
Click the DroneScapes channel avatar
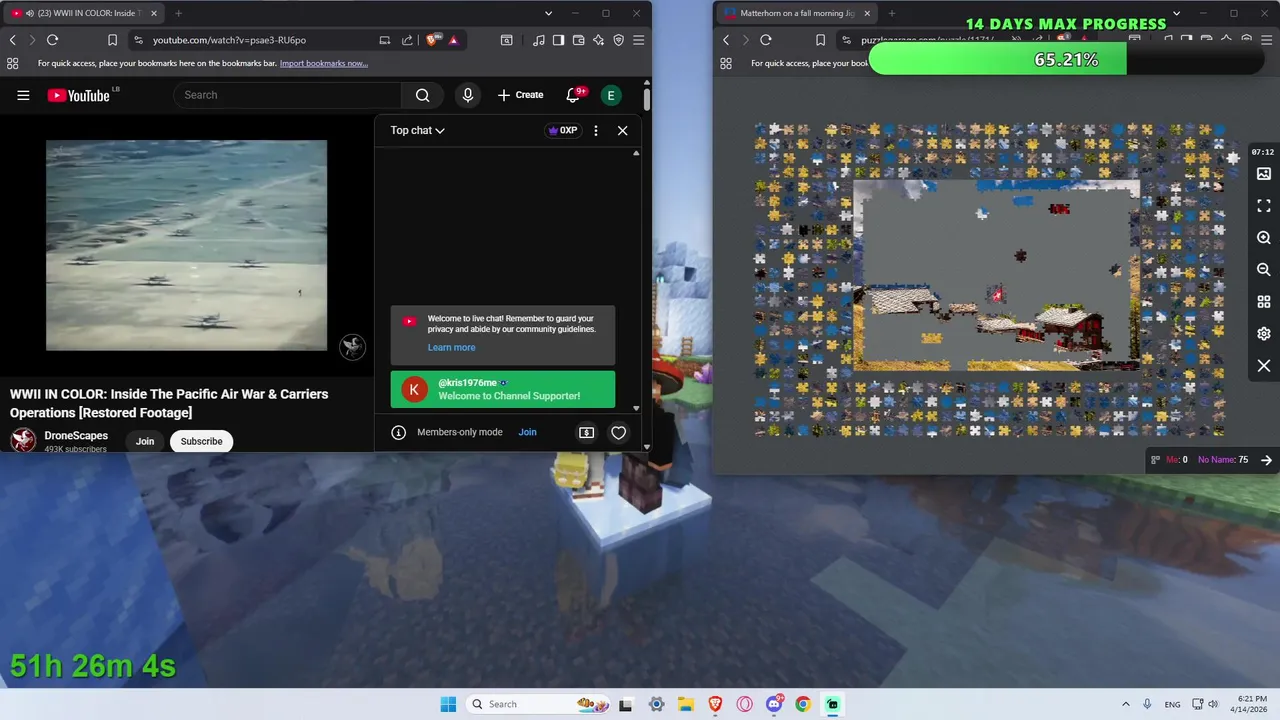tap(23, 440)
